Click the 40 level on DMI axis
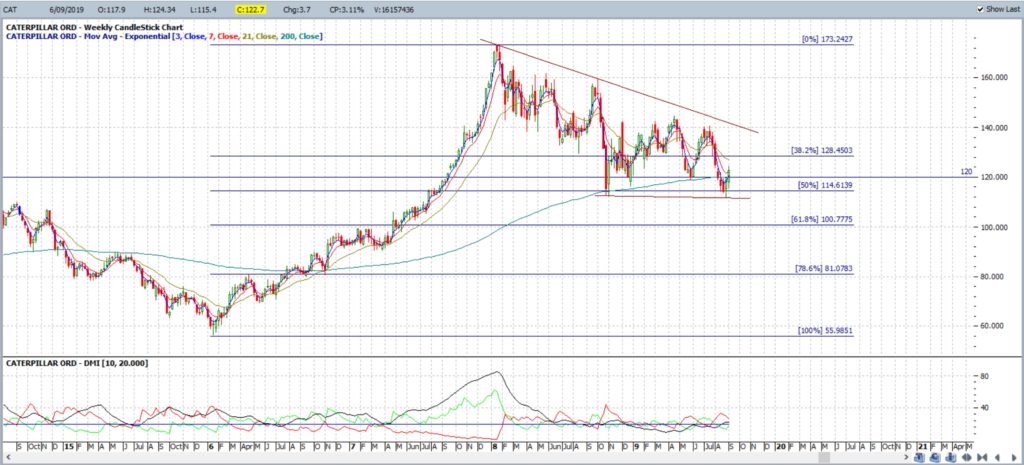Image resolution: width=1024 pixels, height=465 pixels. [x=985, y=408]
